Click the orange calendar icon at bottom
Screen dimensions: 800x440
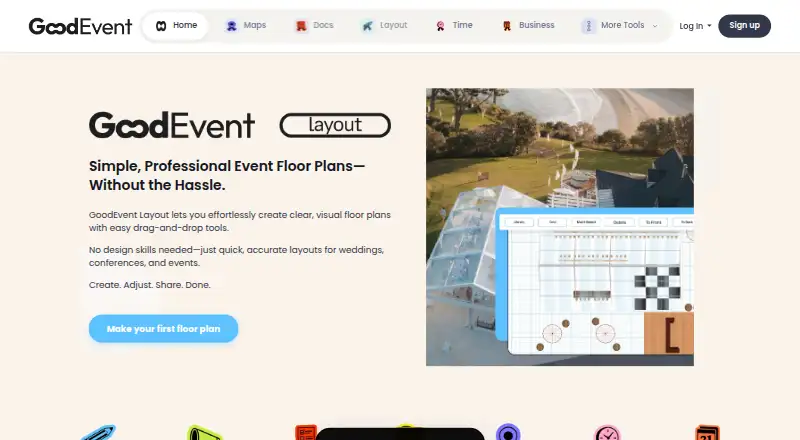[707, 433]
